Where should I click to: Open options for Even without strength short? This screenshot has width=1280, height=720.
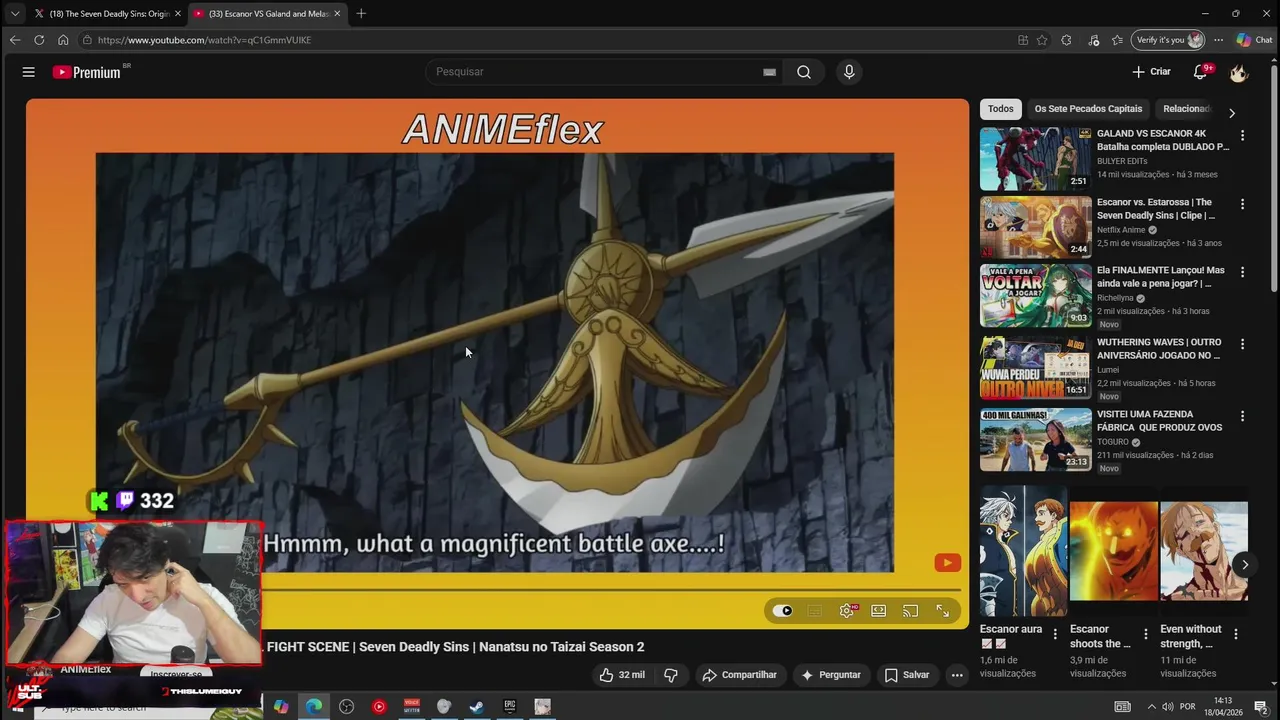[1236, 634]
